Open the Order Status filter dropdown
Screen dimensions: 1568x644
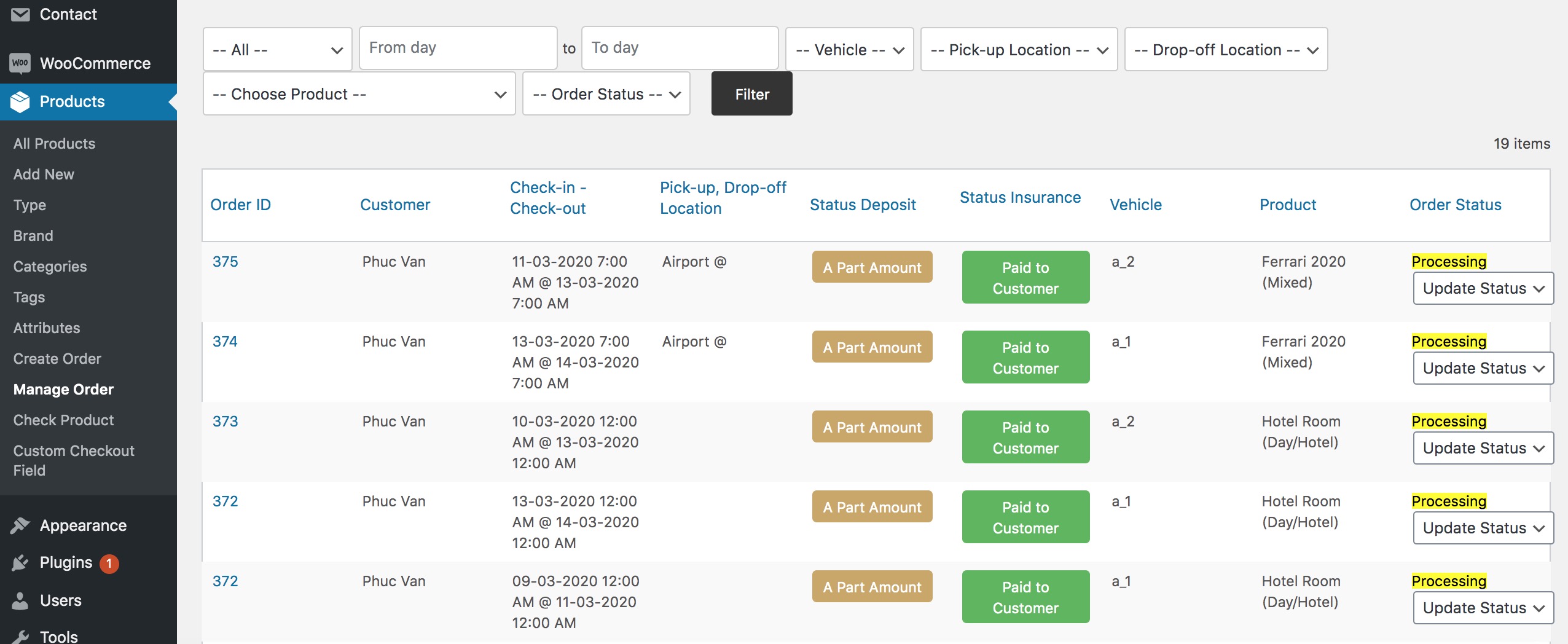tap(606, 94)
